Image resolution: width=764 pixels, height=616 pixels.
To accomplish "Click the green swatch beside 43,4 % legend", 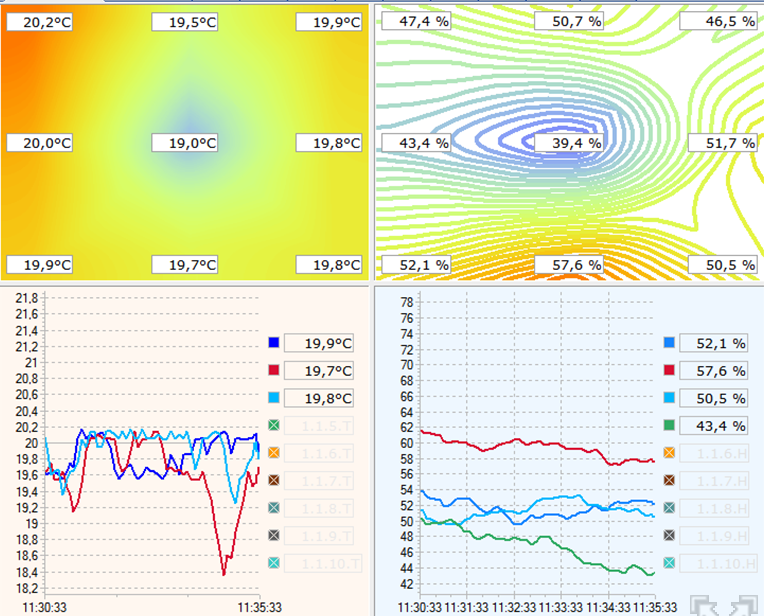I will [669, 426].
